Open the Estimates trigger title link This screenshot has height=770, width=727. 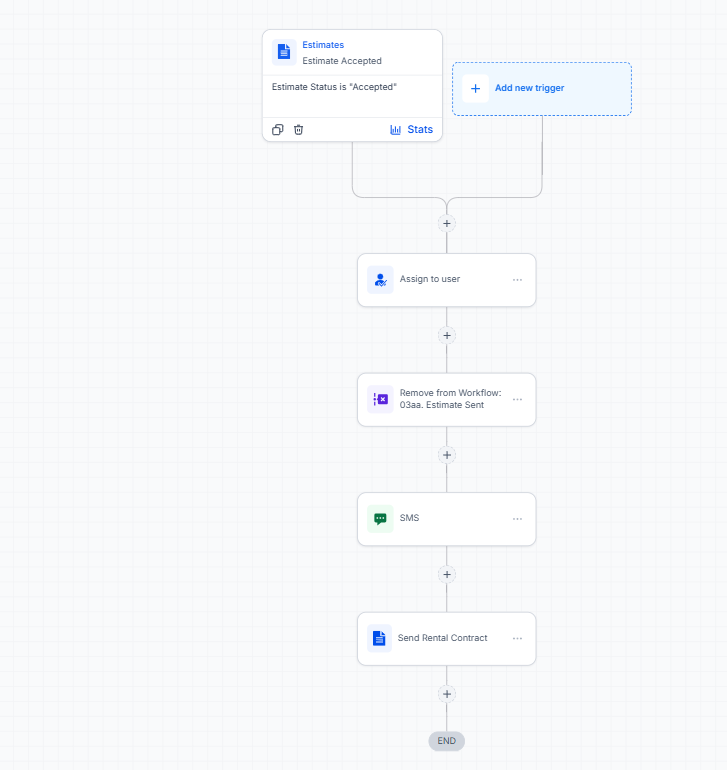pyautogui.click(x=323, y=45)
